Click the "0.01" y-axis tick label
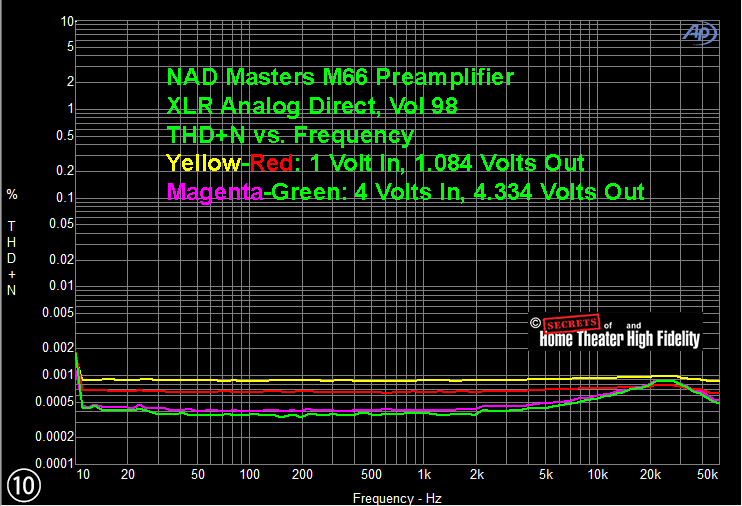 62,286
